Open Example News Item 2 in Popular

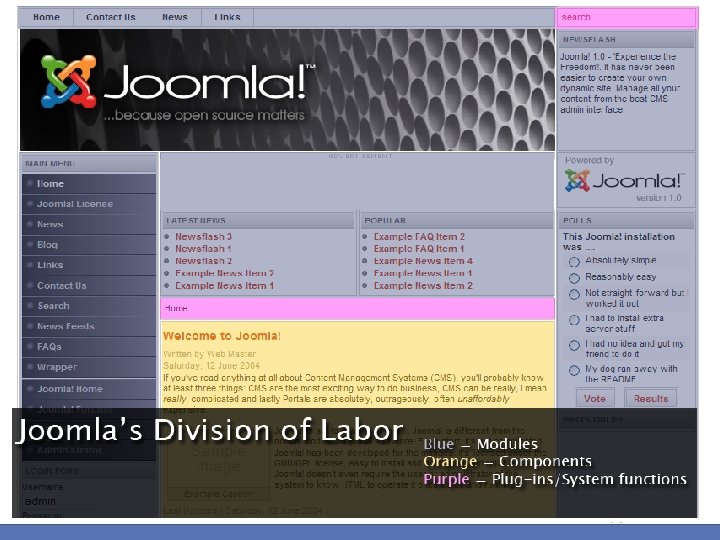point(423,286)
